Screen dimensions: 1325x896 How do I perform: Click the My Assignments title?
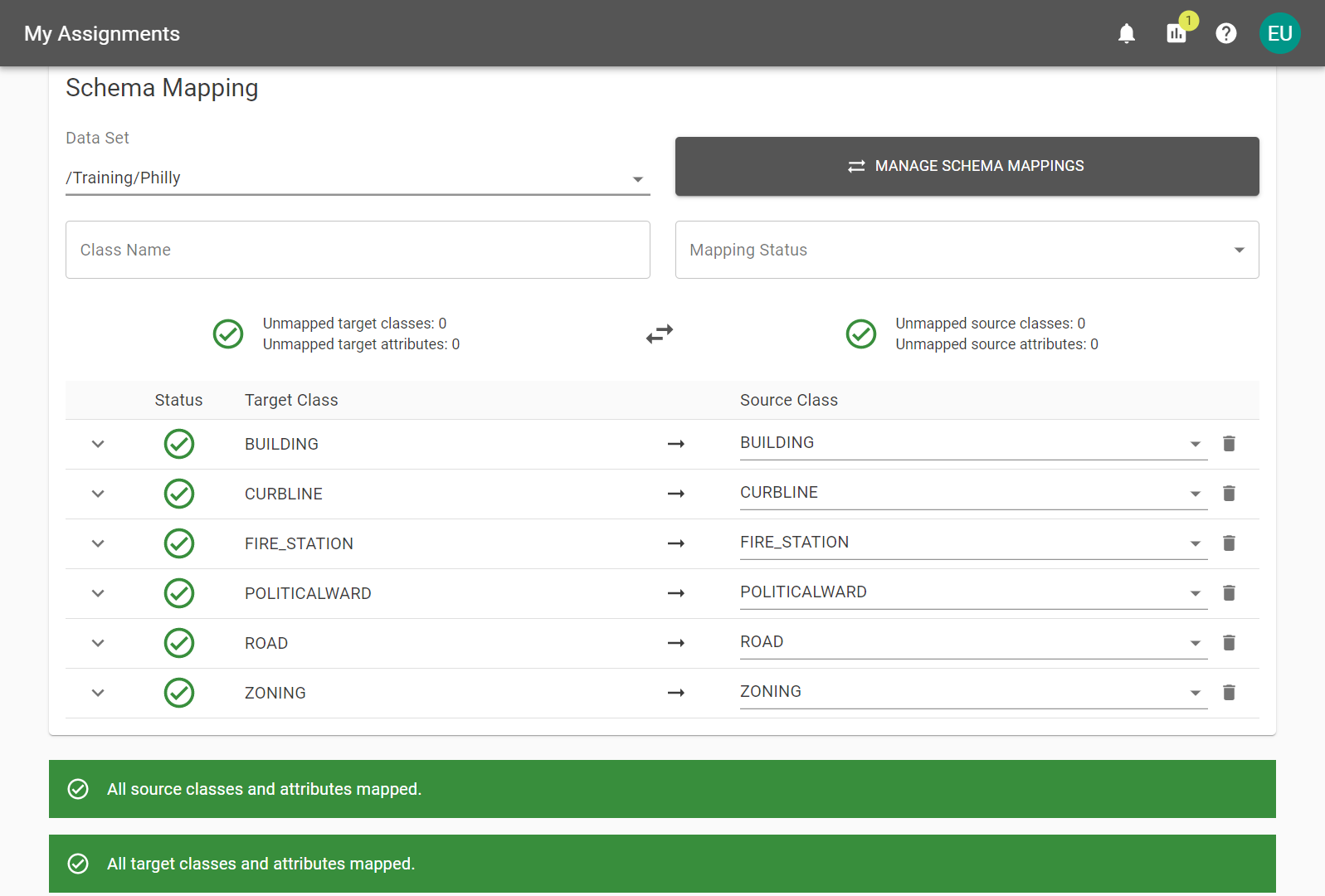click(x=102, y=34)
